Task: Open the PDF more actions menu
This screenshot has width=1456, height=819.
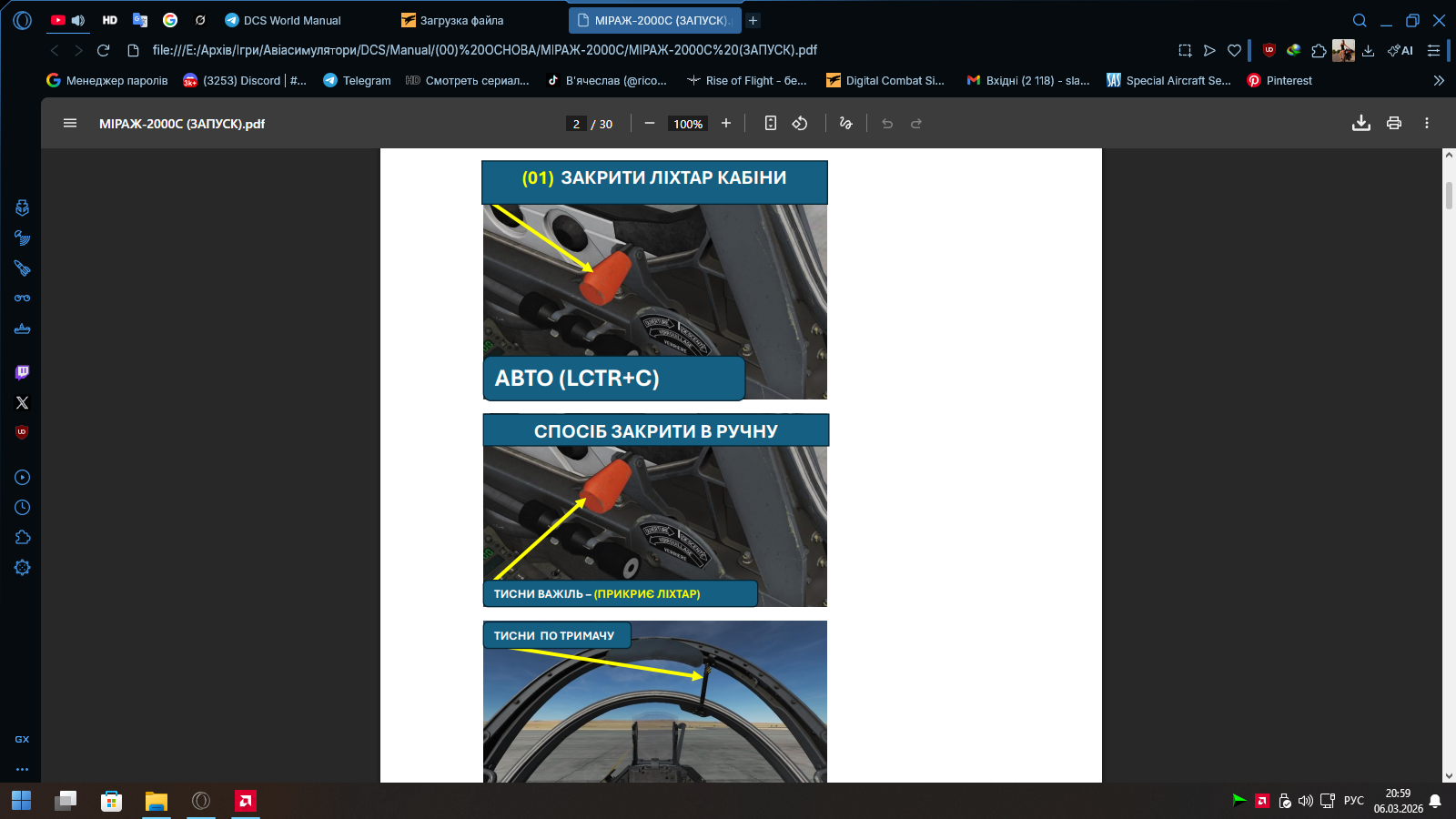Action: [1426, 124]
